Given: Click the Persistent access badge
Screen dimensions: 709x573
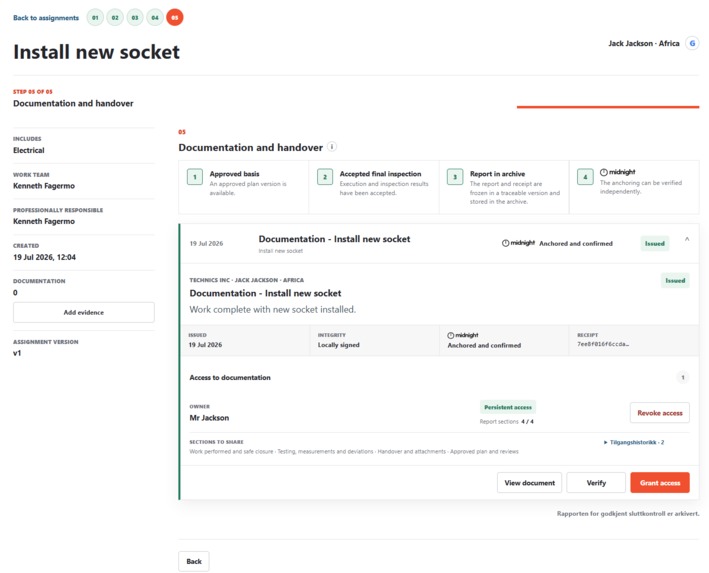Looking at the screenshot, I should (508, 407).
